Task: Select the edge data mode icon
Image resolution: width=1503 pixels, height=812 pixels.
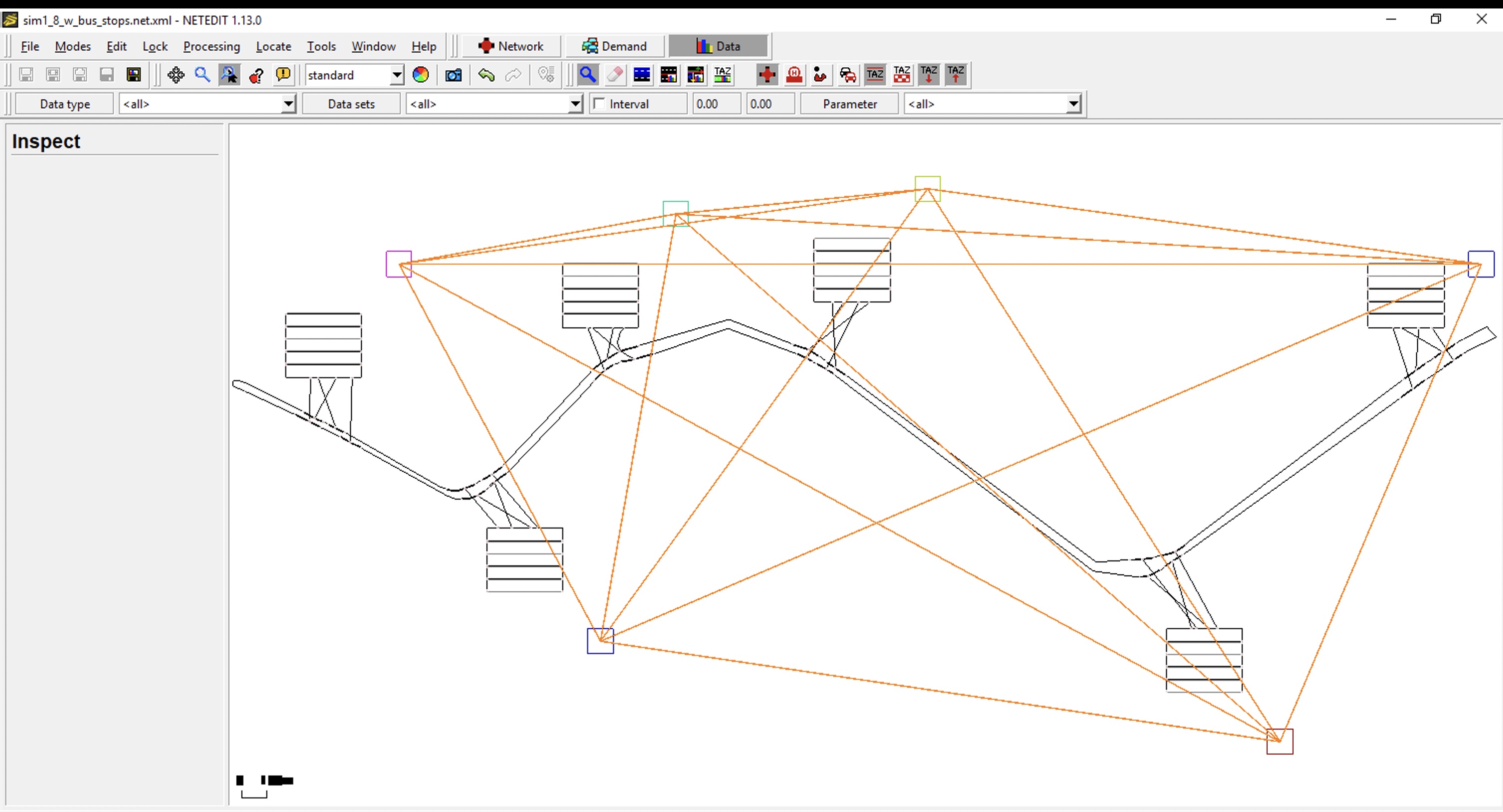Action: 642,75
